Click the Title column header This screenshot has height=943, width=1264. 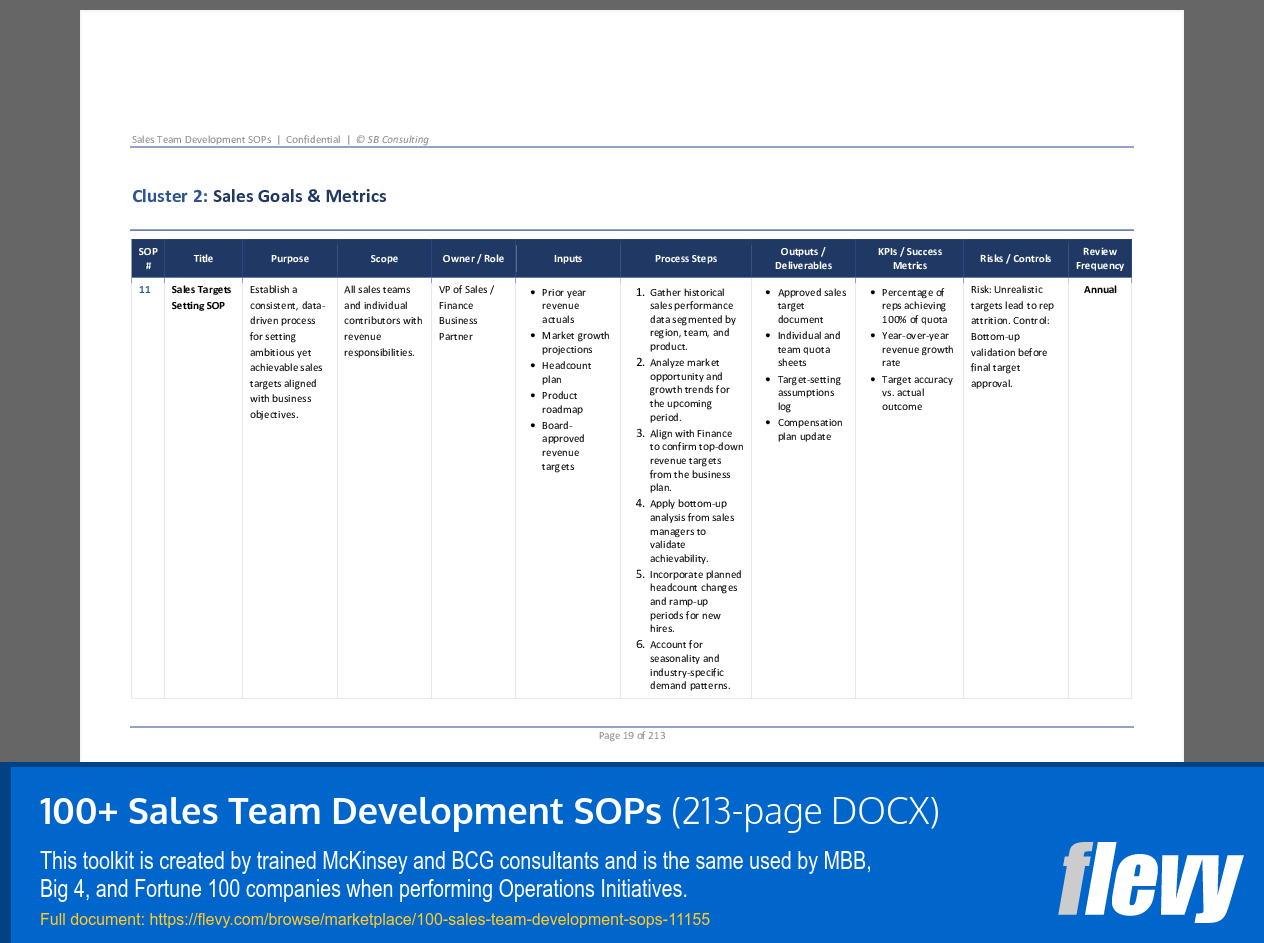[203, 258]
